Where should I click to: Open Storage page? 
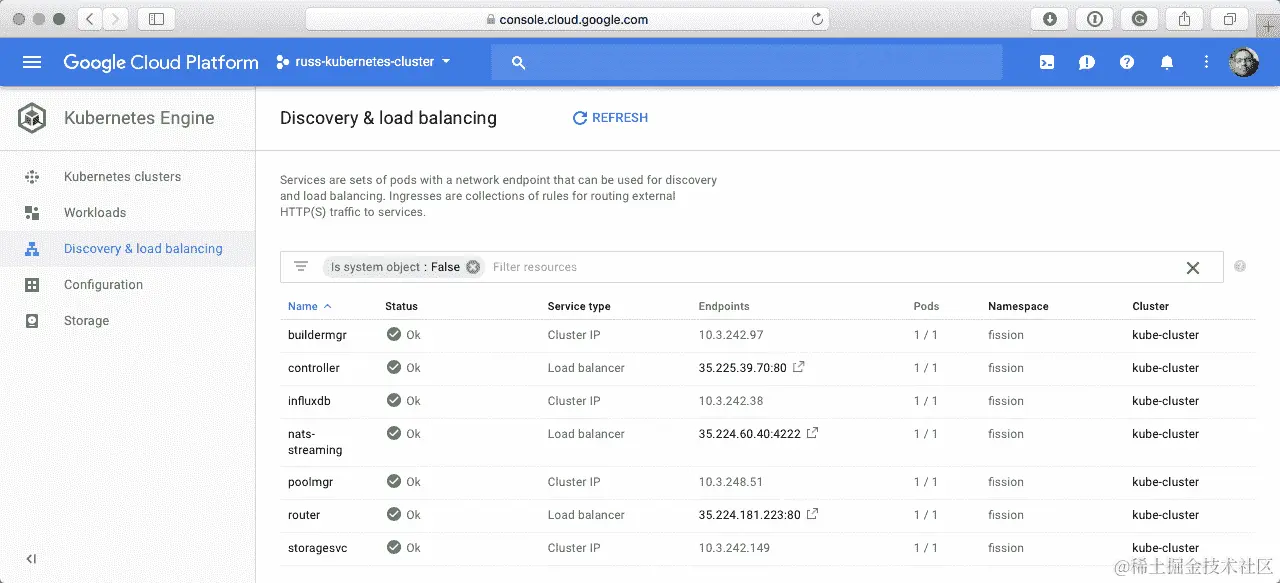86,321
